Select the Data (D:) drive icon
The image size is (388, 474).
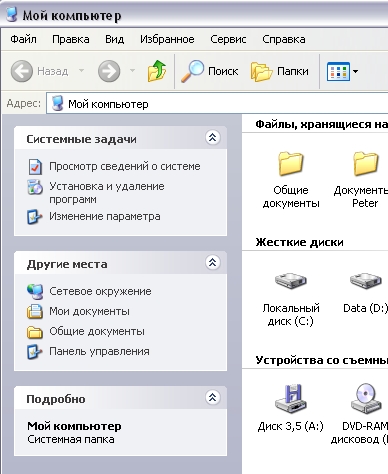(x=366, y=280)
